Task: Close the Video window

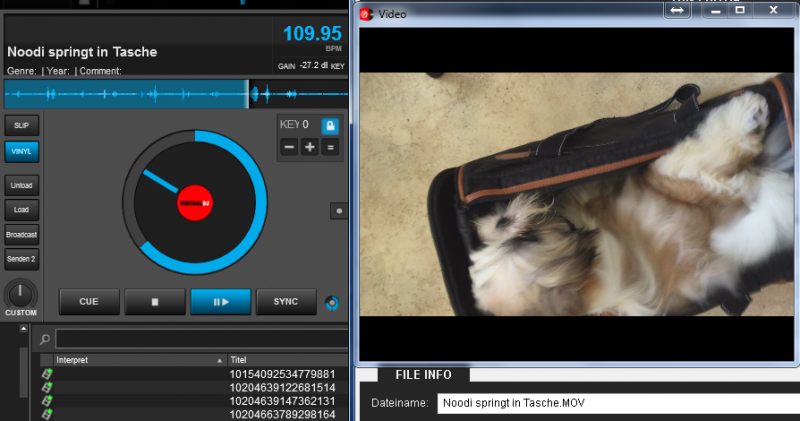Action: tap(773, 10)
